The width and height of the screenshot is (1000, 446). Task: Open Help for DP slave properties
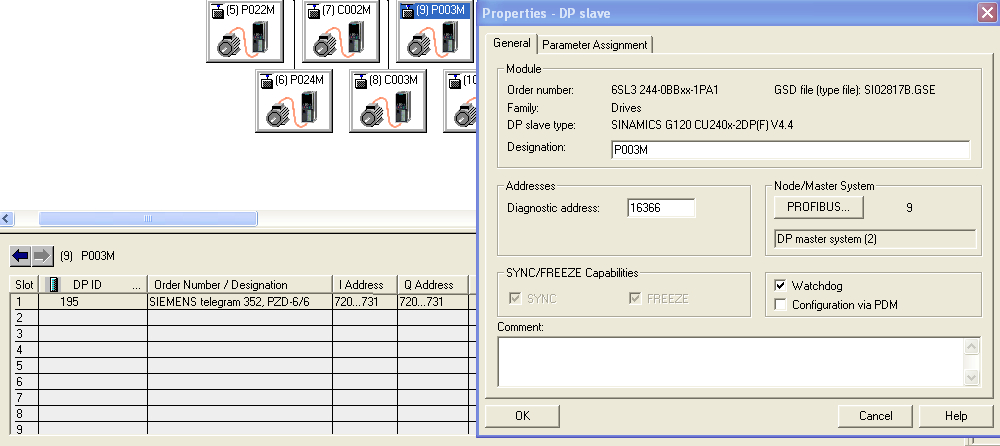point(956,415)
